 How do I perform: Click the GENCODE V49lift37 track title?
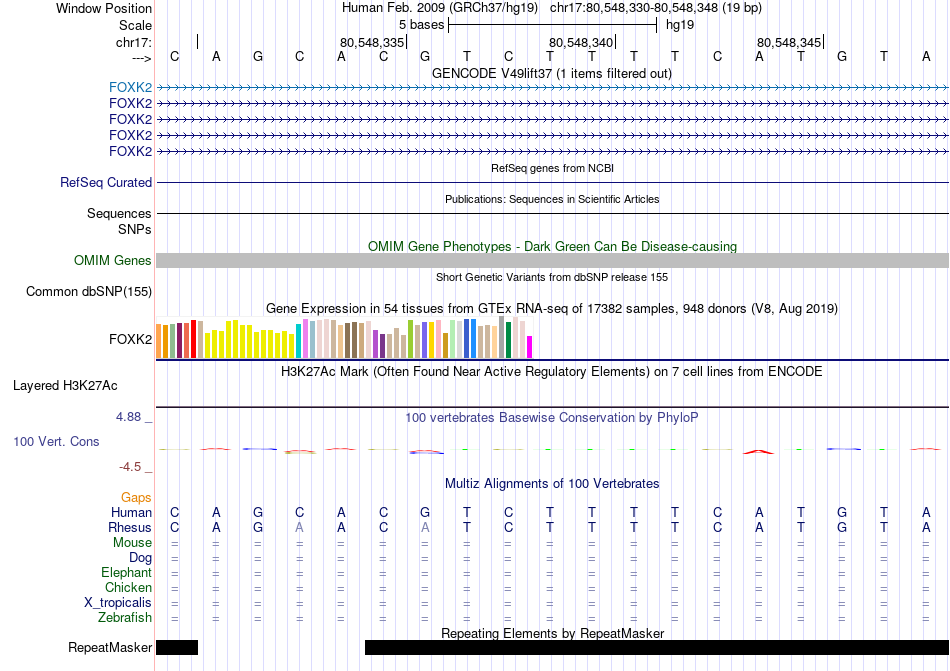(x=552, y=73)
